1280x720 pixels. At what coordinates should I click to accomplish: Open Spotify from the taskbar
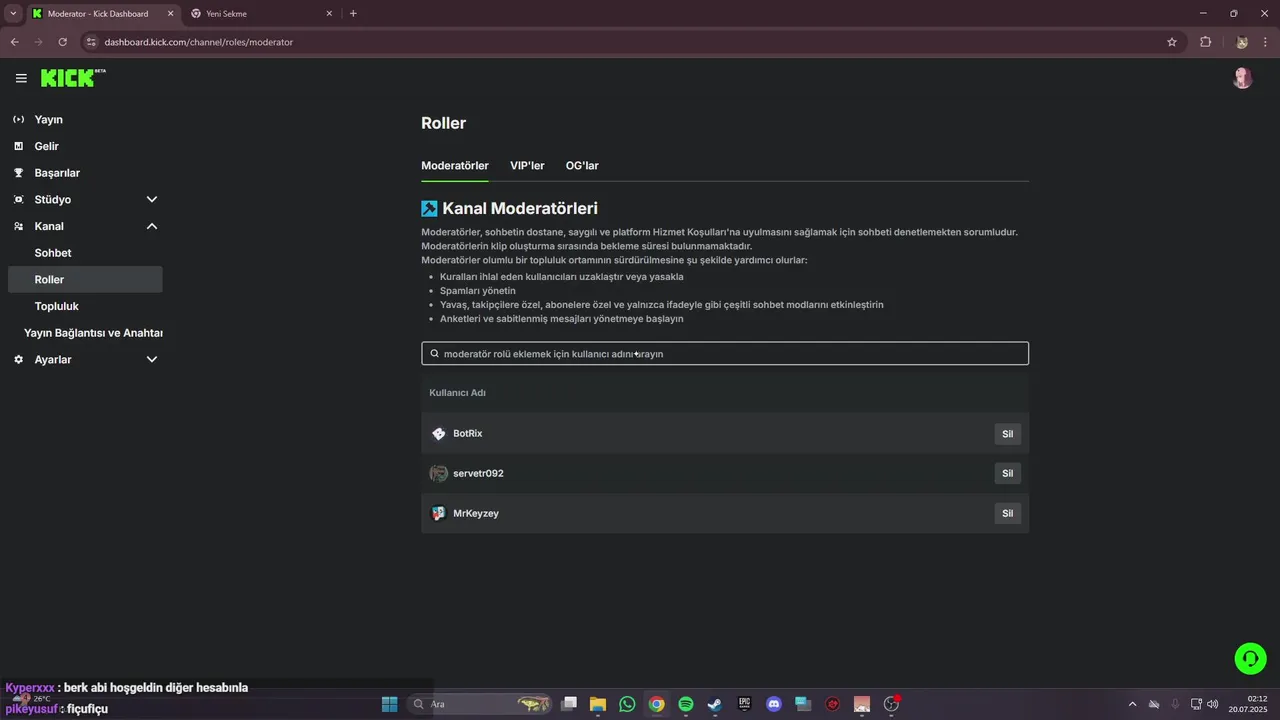(x=686, y=704)
